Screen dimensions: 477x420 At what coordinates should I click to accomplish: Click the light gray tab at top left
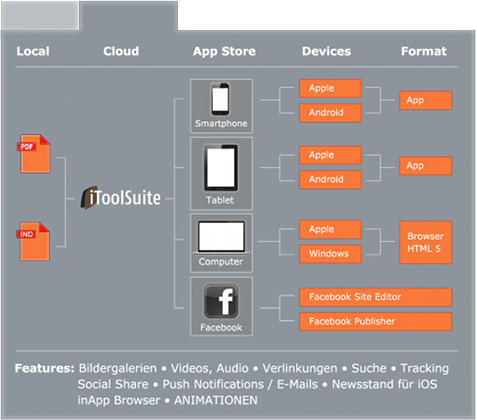point(40,15)
